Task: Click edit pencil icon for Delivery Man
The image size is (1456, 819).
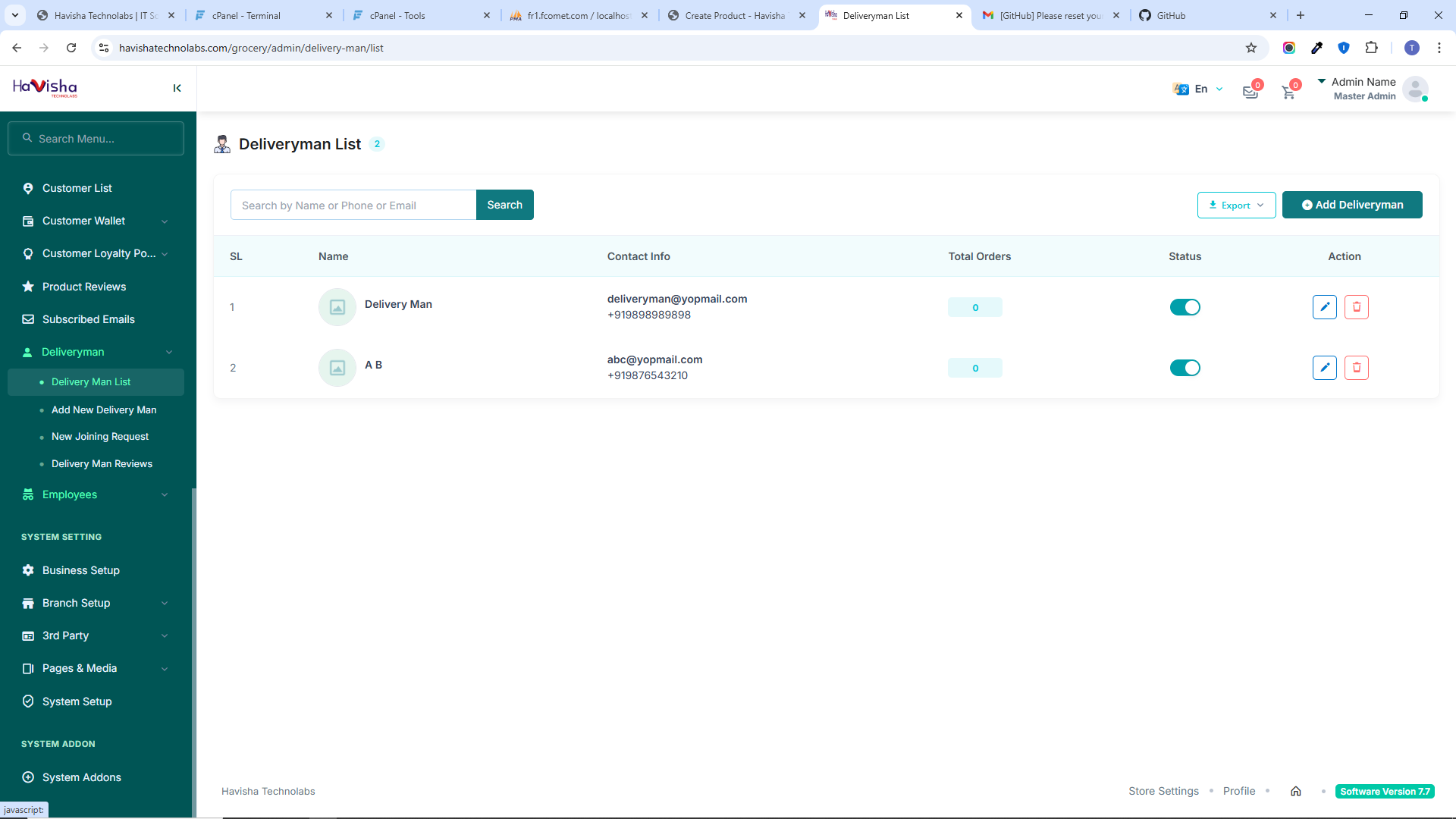Action: (x=1324, y=307)
